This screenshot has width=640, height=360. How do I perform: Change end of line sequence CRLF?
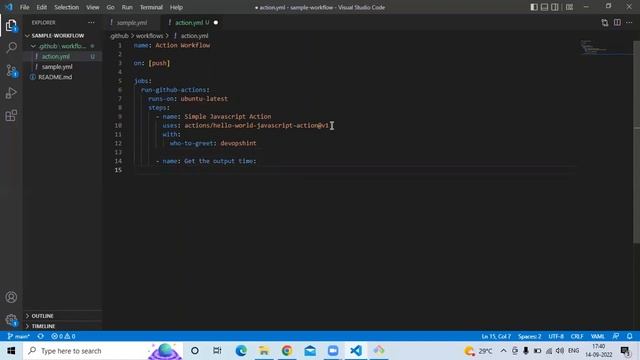[577, 336]
